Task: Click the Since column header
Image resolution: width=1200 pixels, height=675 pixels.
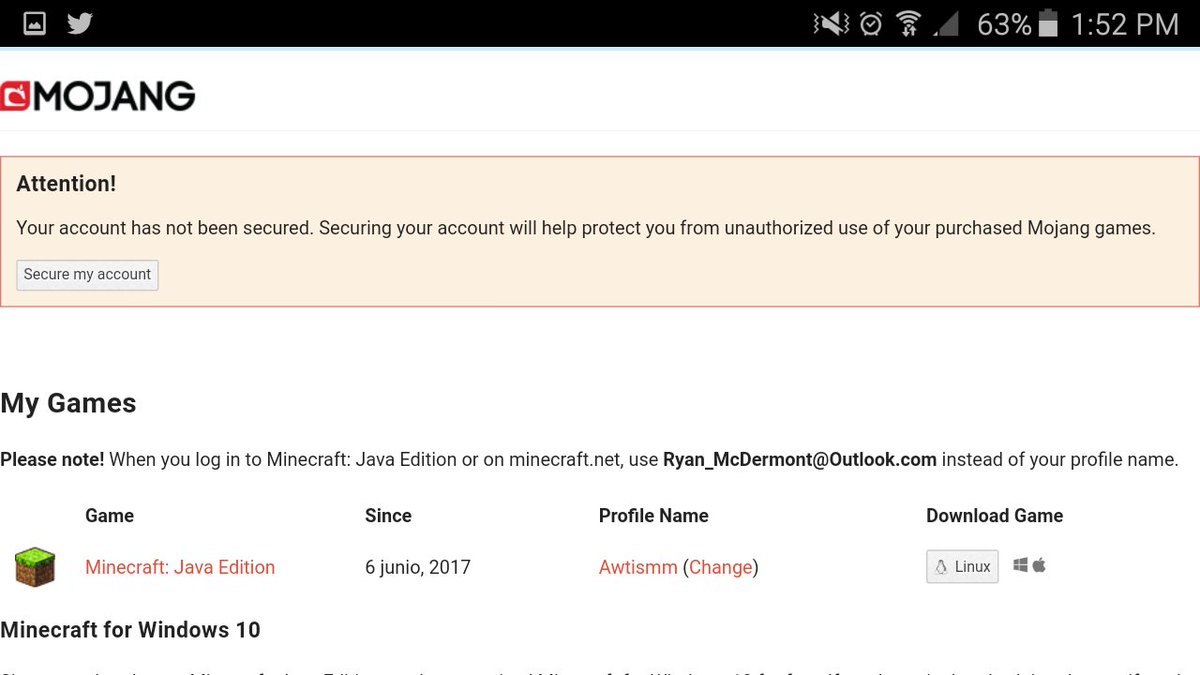Action: click(388, 516)
